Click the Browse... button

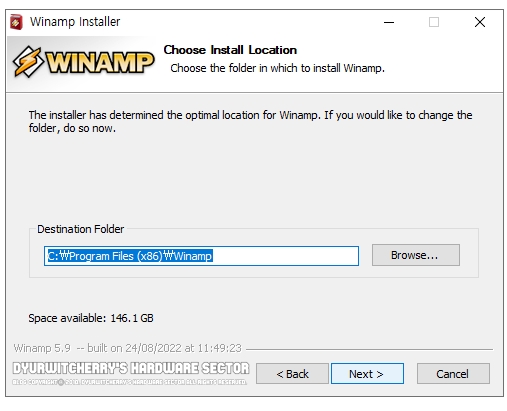[416, 255]
